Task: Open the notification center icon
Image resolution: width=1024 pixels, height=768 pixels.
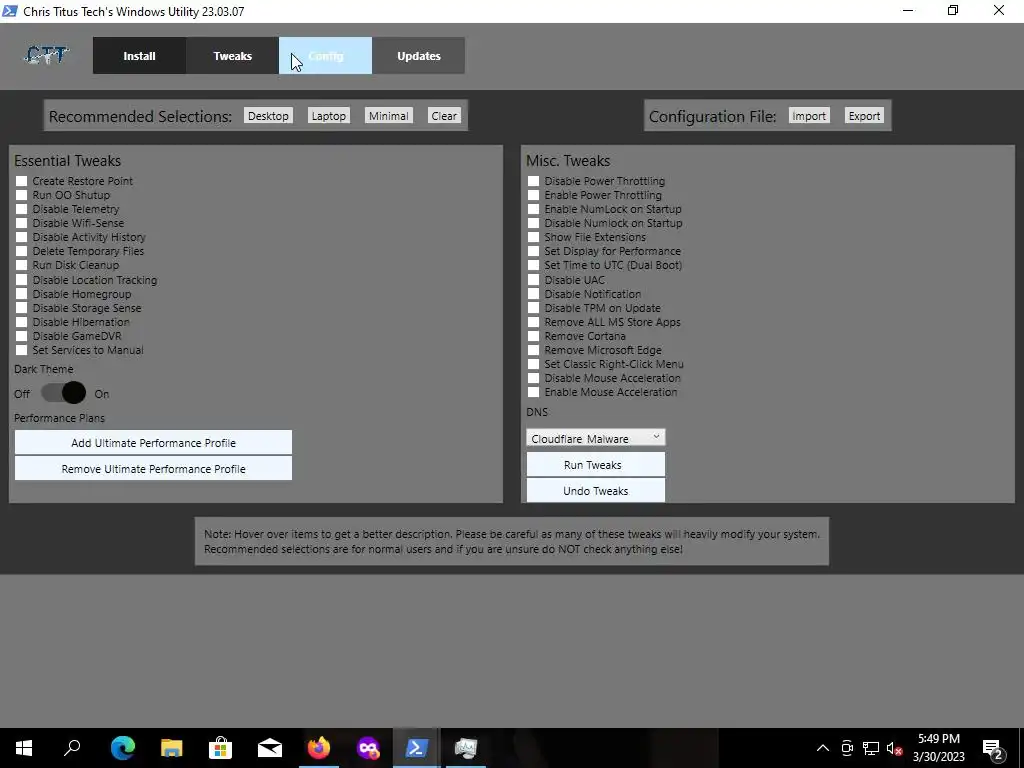Action: pos(993,749)
